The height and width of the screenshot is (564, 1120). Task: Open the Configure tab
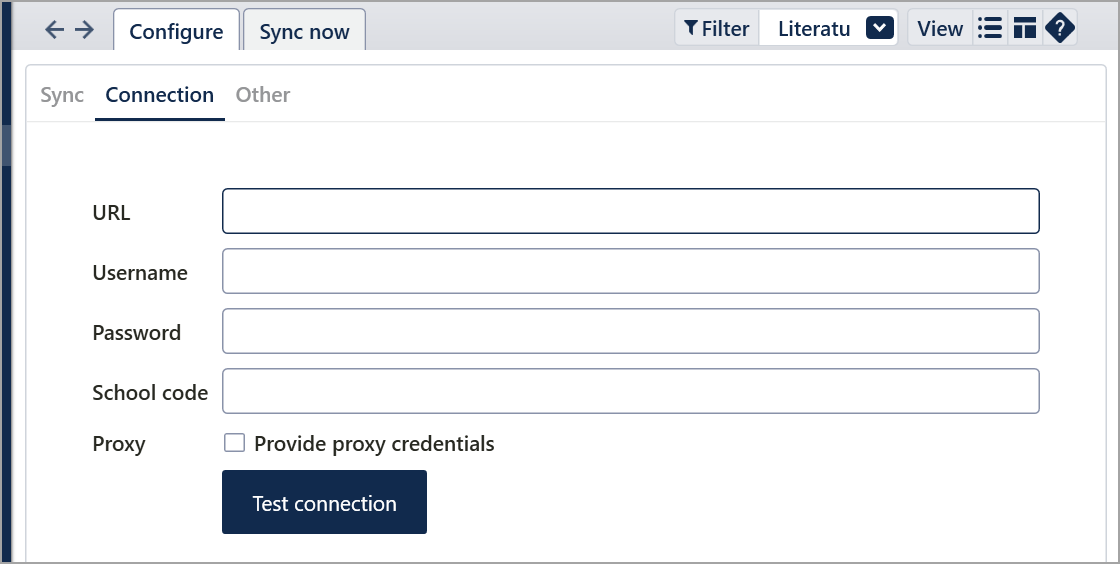click(176, 31)
